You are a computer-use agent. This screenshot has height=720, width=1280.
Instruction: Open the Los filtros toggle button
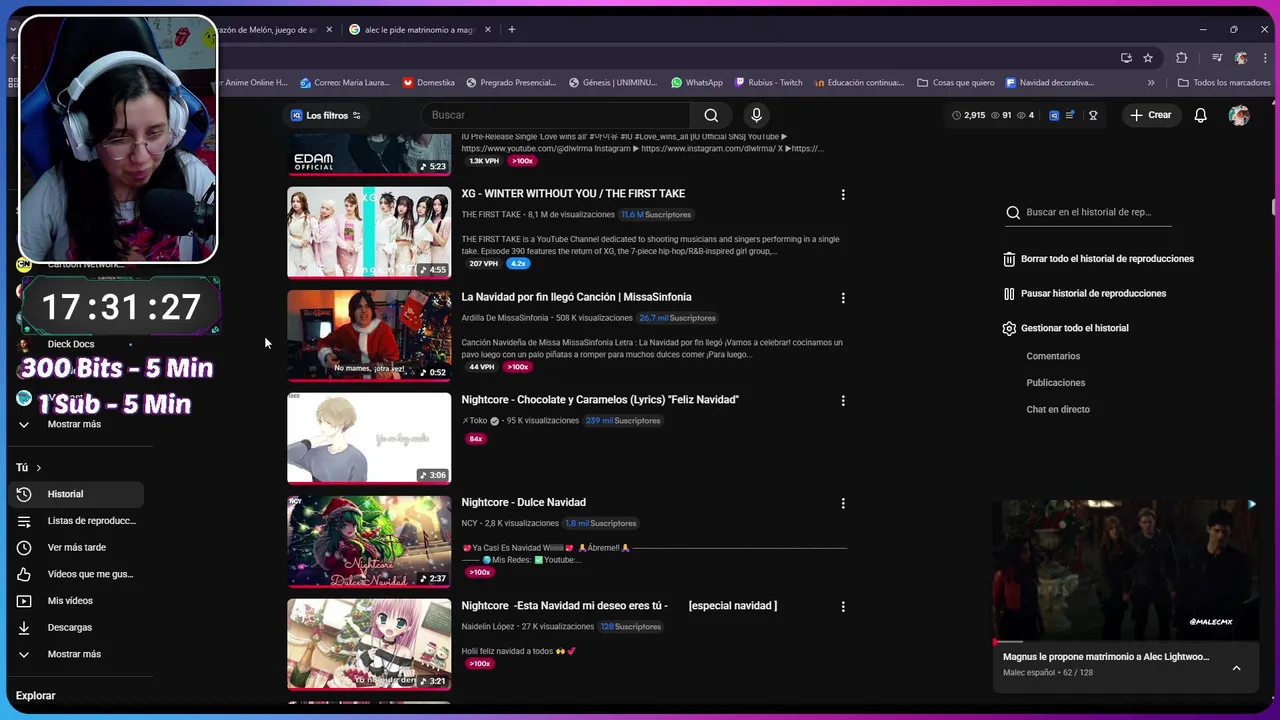[x=325, y=115]
